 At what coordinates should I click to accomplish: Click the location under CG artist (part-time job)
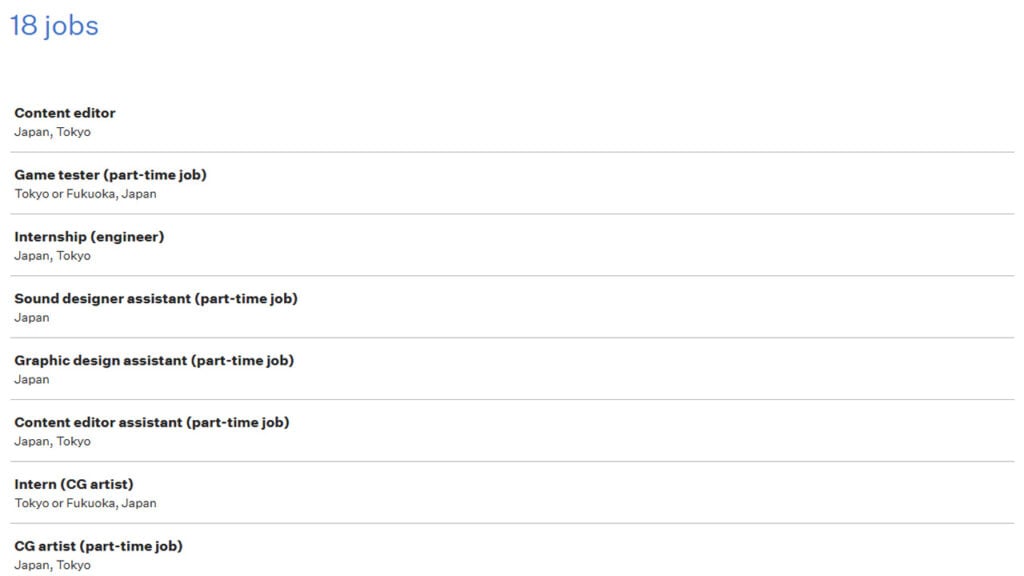pyautogui.click(x=52, y=566)
